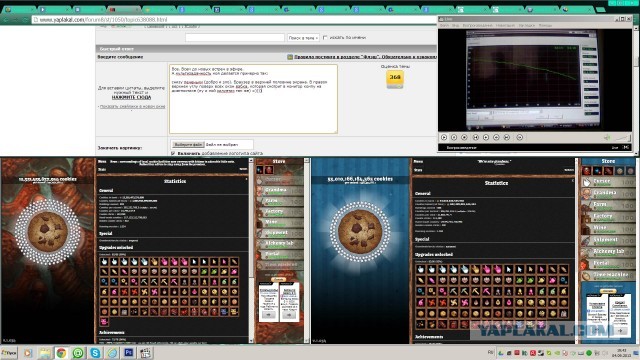The width and height of the screenshot is (640, 360).
Task: Close the Statistics panel in the right game
Action: (x=572, y=180)
